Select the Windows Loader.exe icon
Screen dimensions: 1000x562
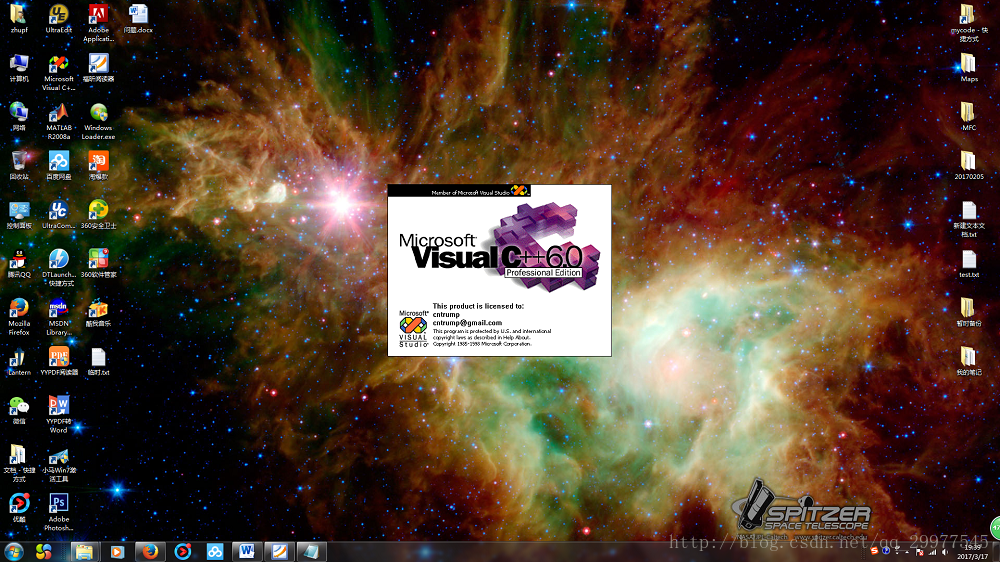click(98, 121)
